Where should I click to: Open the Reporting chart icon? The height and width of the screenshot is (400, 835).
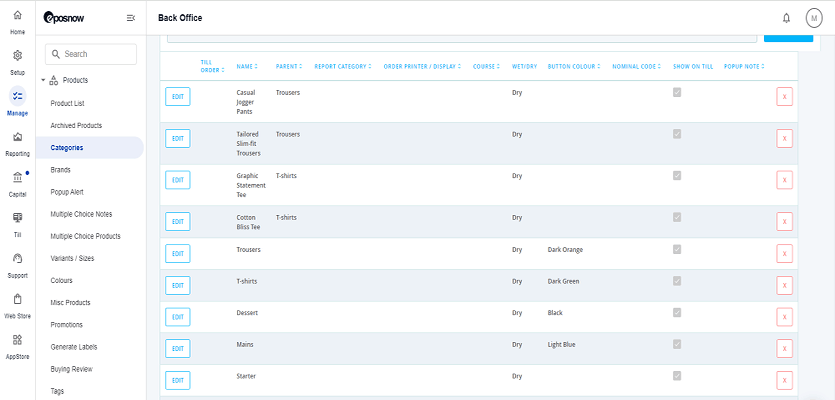click(18, 137)
